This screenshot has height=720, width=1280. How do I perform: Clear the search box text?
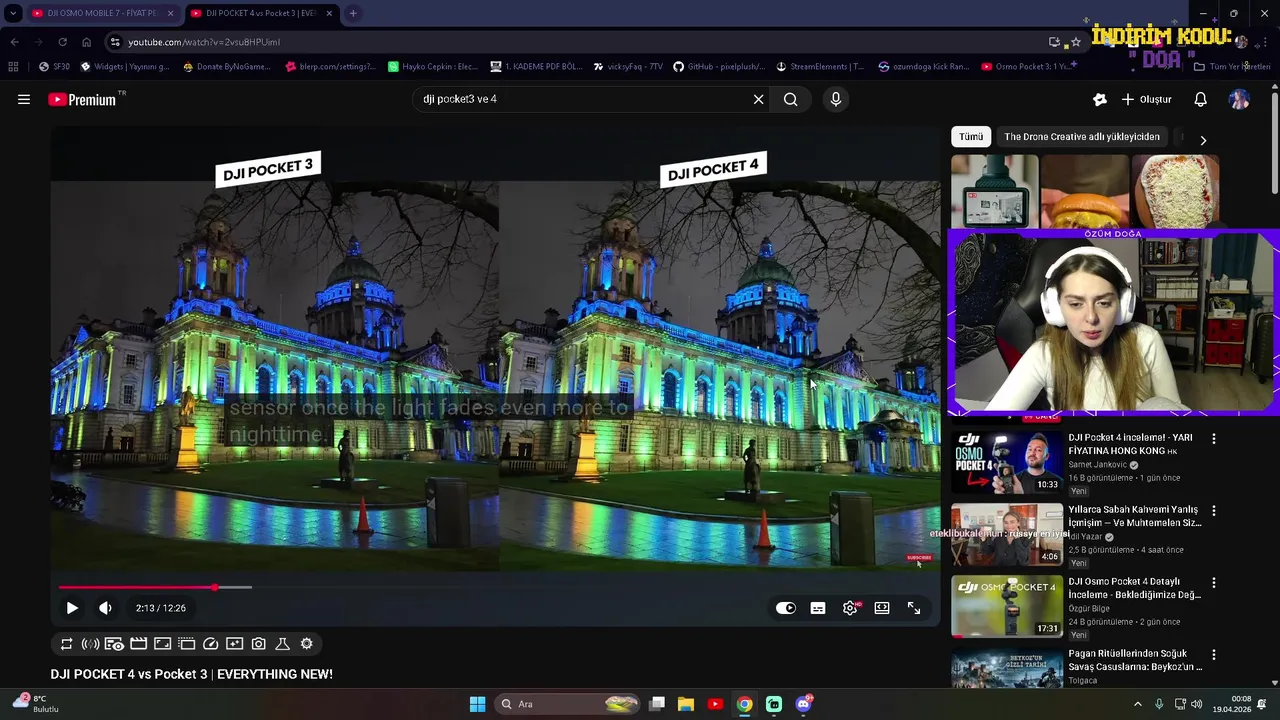pos(758,99)
